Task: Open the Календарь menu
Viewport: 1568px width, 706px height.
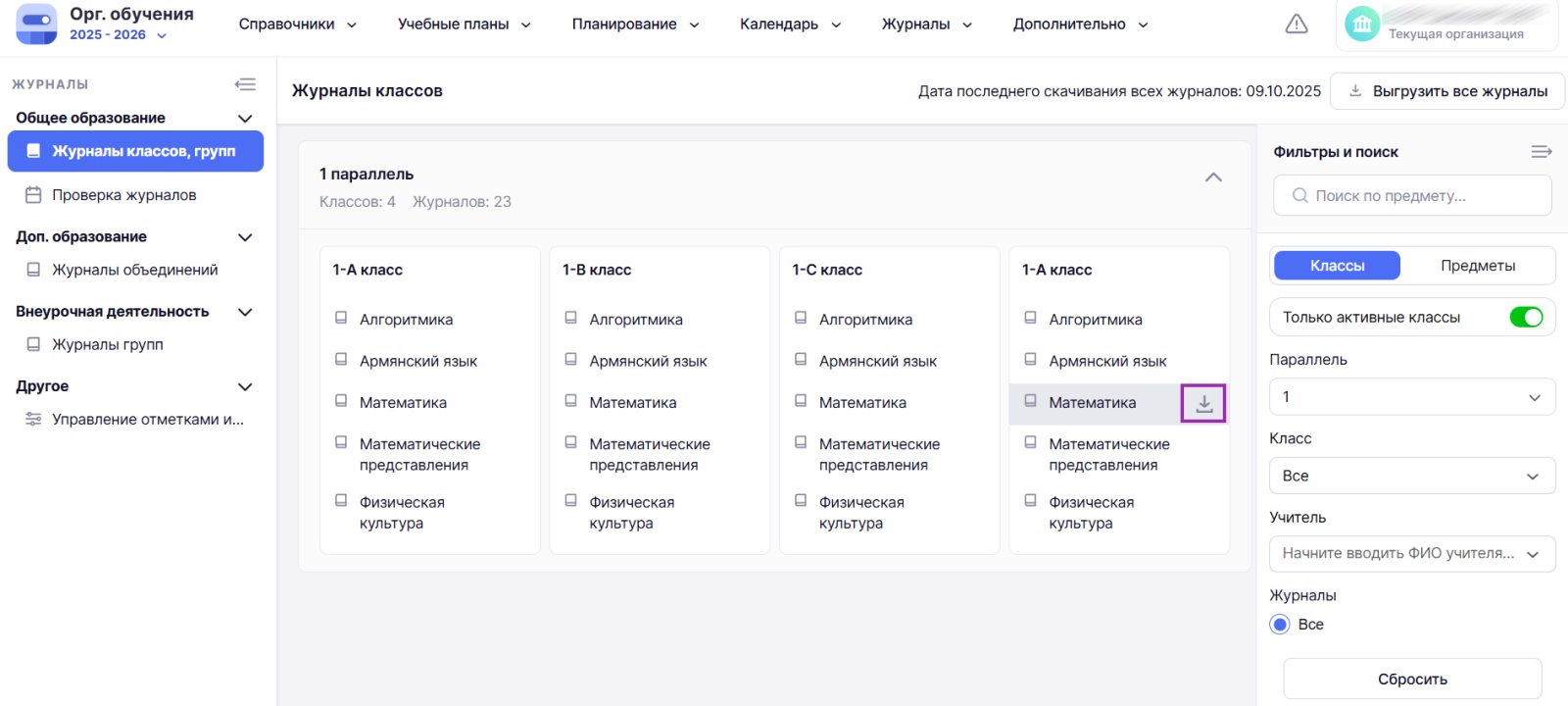Action: pyautogui.click(x=790, y=25)
